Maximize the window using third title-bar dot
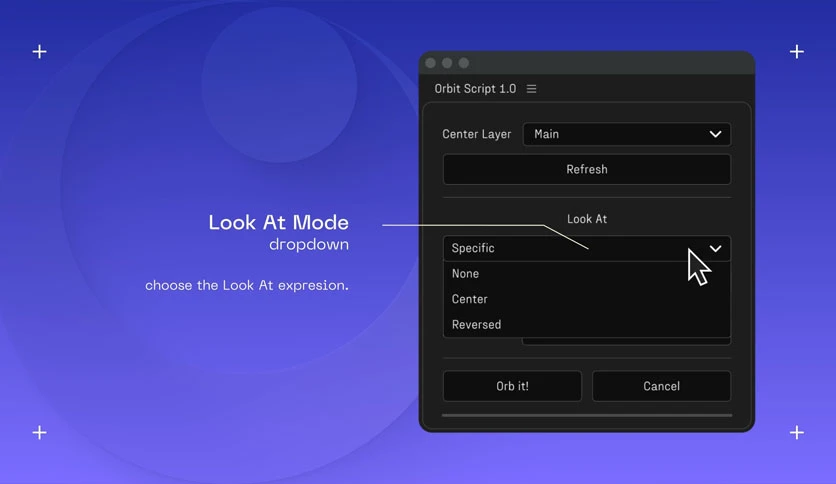The width and height of the screenshot is (836, 484). pos(464,63)
